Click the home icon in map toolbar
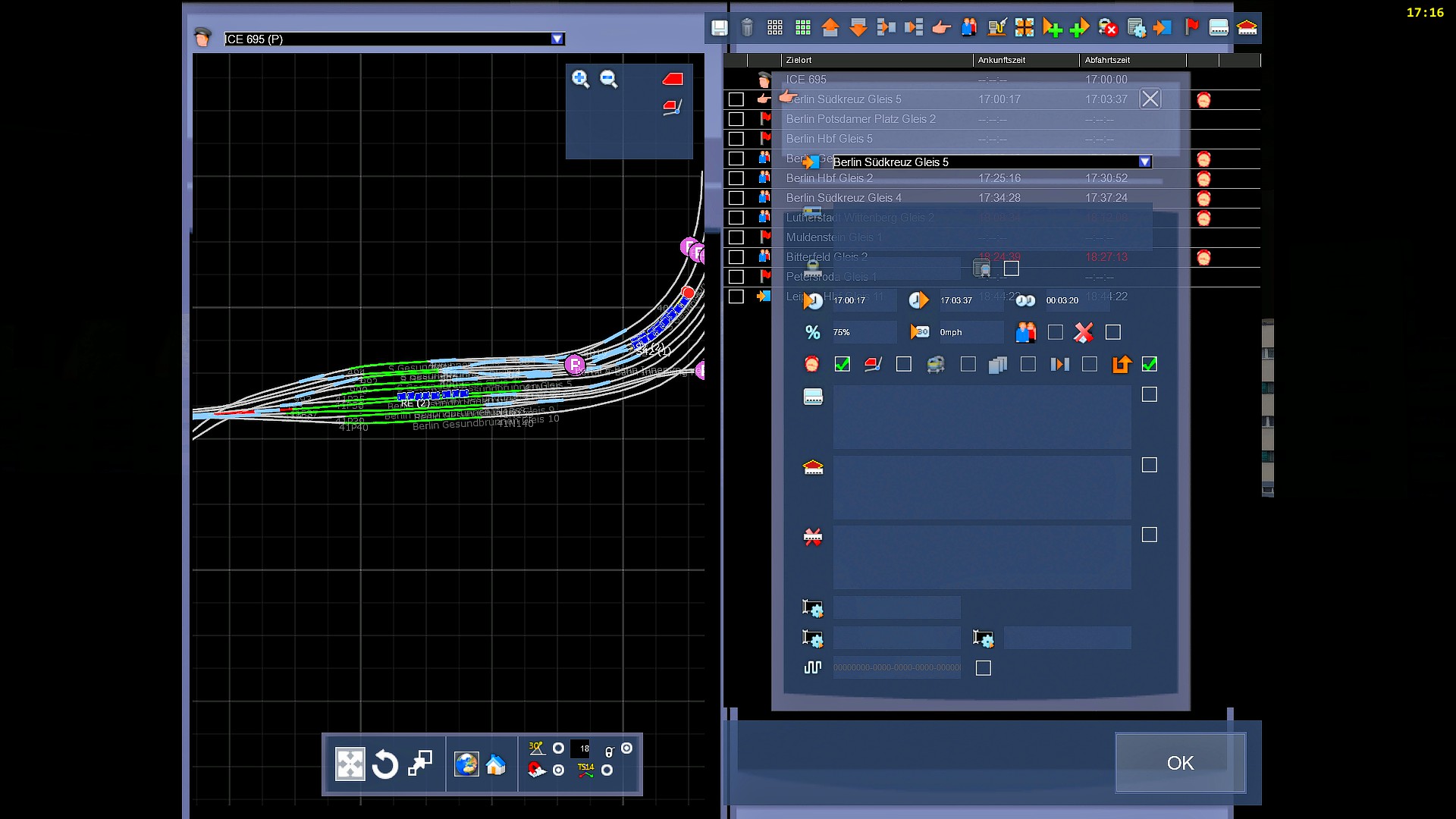Screen dimensions: 1456x819 tap(496, 764)
